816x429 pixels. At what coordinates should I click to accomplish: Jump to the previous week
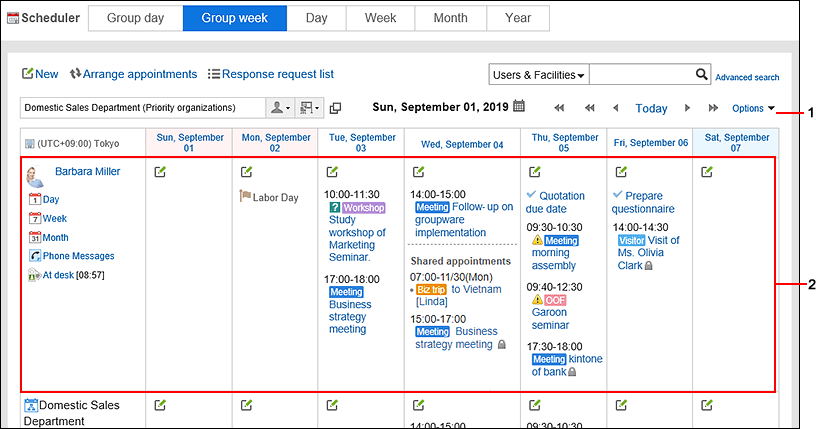coord(559,108)
